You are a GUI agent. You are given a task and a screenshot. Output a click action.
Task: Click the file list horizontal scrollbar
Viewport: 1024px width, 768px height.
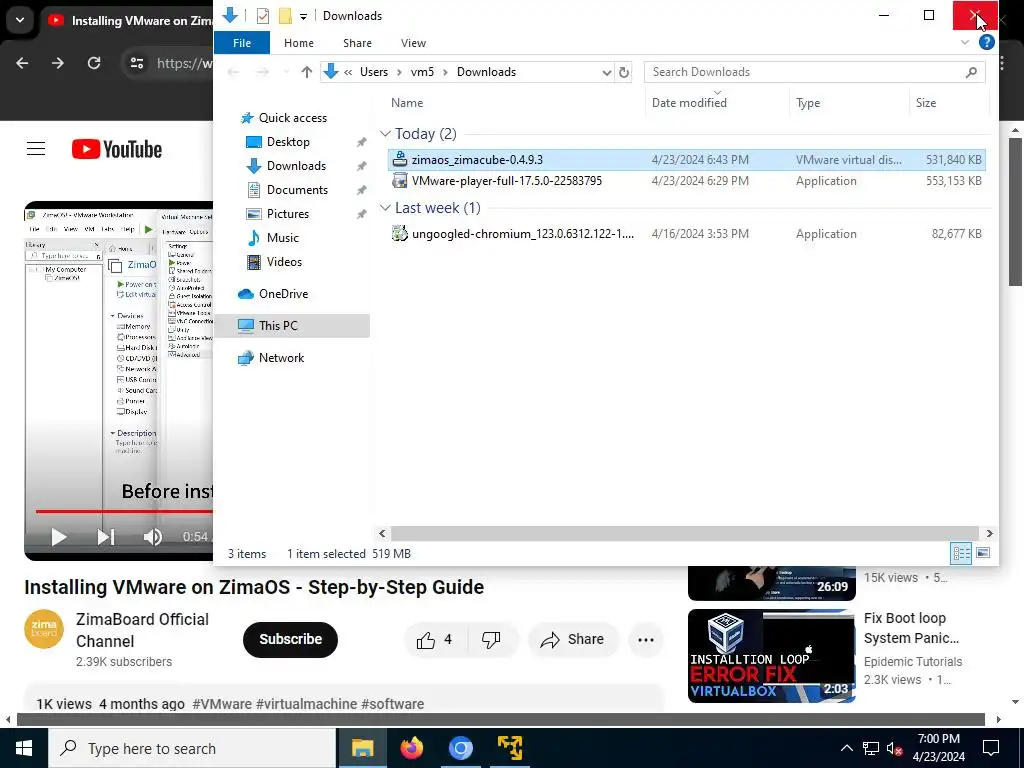click(x=684, y=534)
